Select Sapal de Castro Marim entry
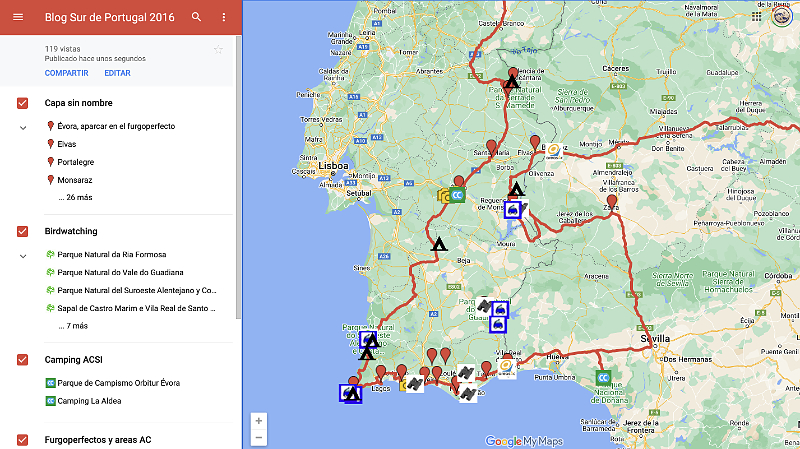 pos(136,308)
